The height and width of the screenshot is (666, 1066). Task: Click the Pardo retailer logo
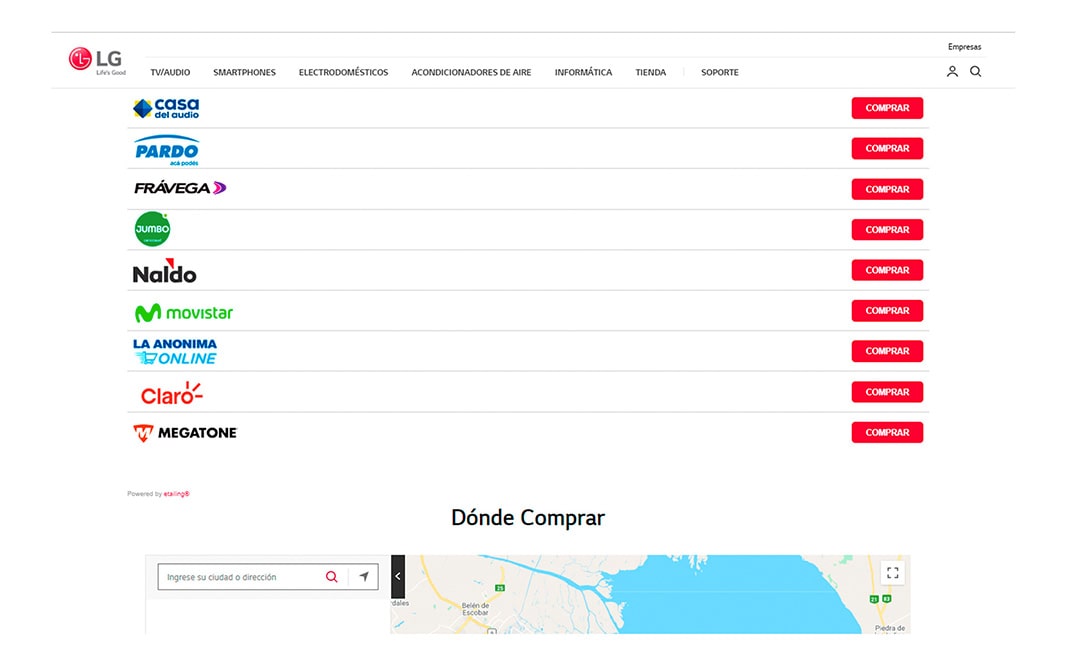[x=167, y=150]
